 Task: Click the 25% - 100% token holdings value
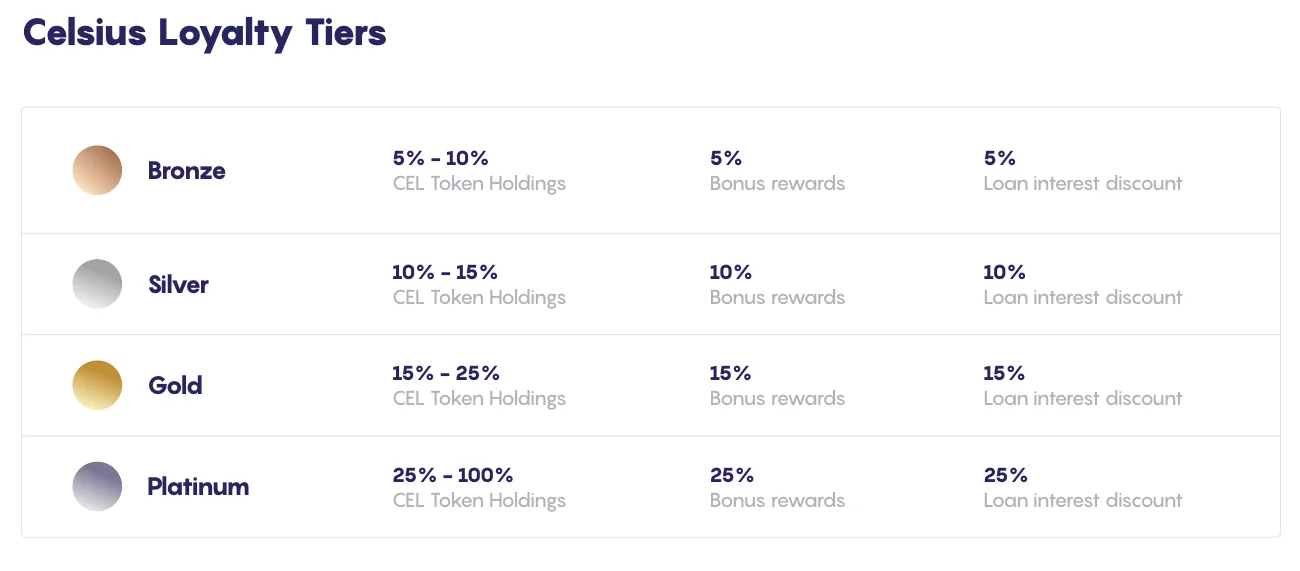coord(452,475)
